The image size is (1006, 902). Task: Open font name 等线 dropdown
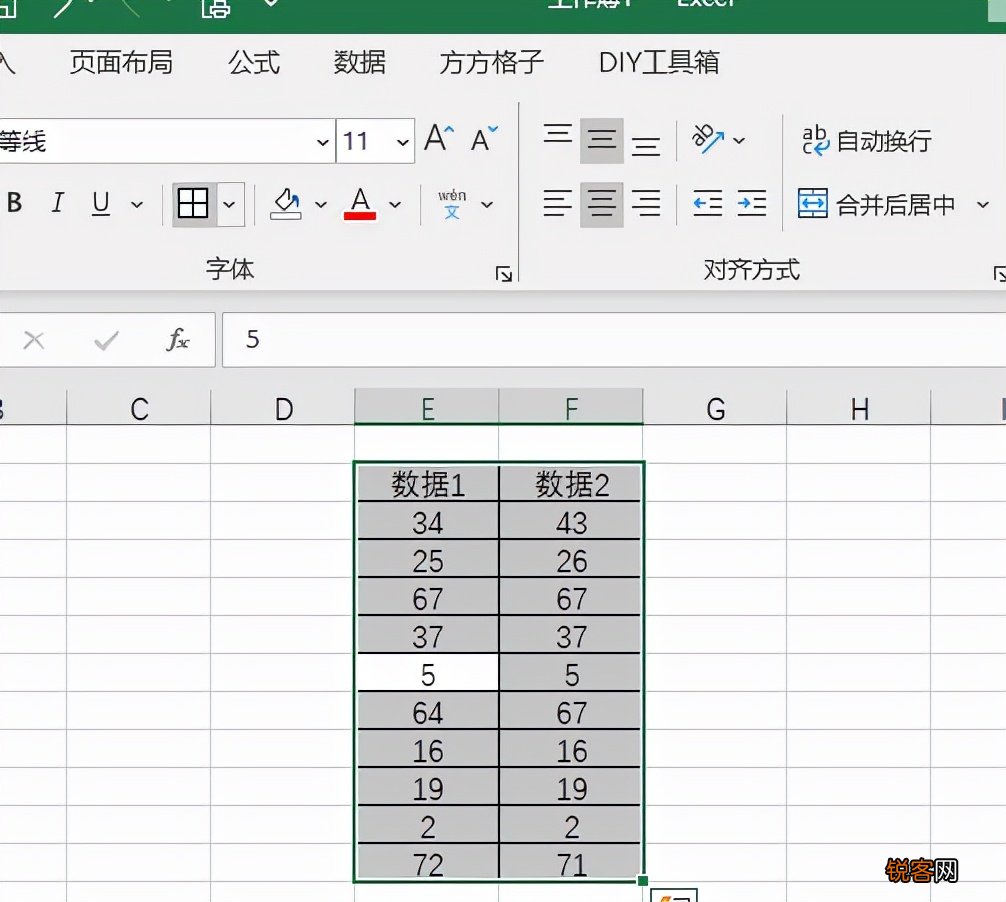point(323,142)
